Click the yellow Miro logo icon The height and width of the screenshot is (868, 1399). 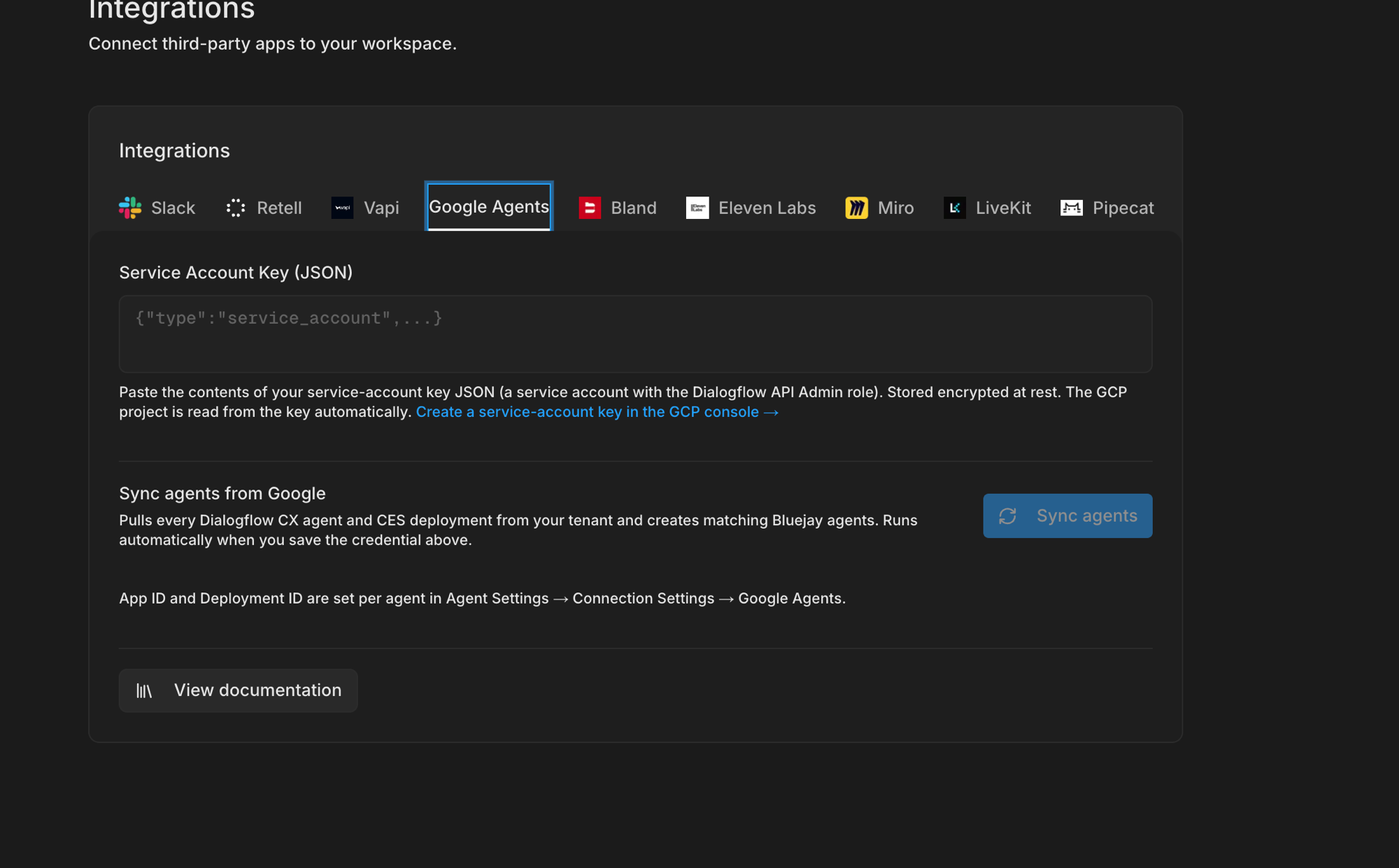[856, 208]
